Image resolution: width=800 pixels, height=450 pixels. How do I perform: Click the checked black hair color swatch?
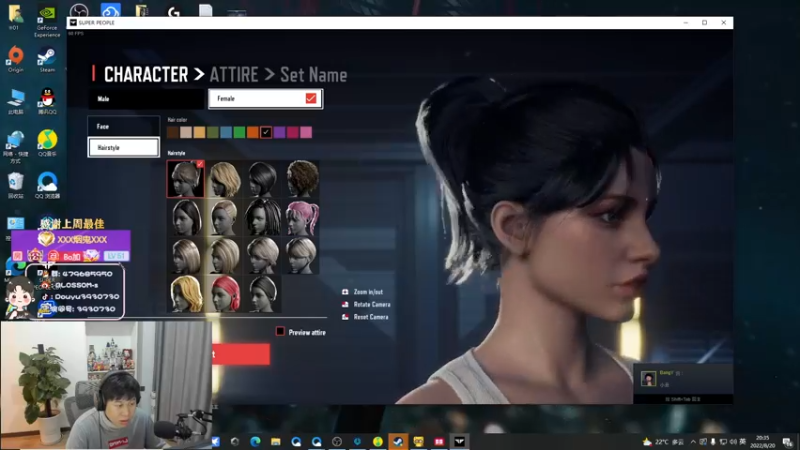266,133
